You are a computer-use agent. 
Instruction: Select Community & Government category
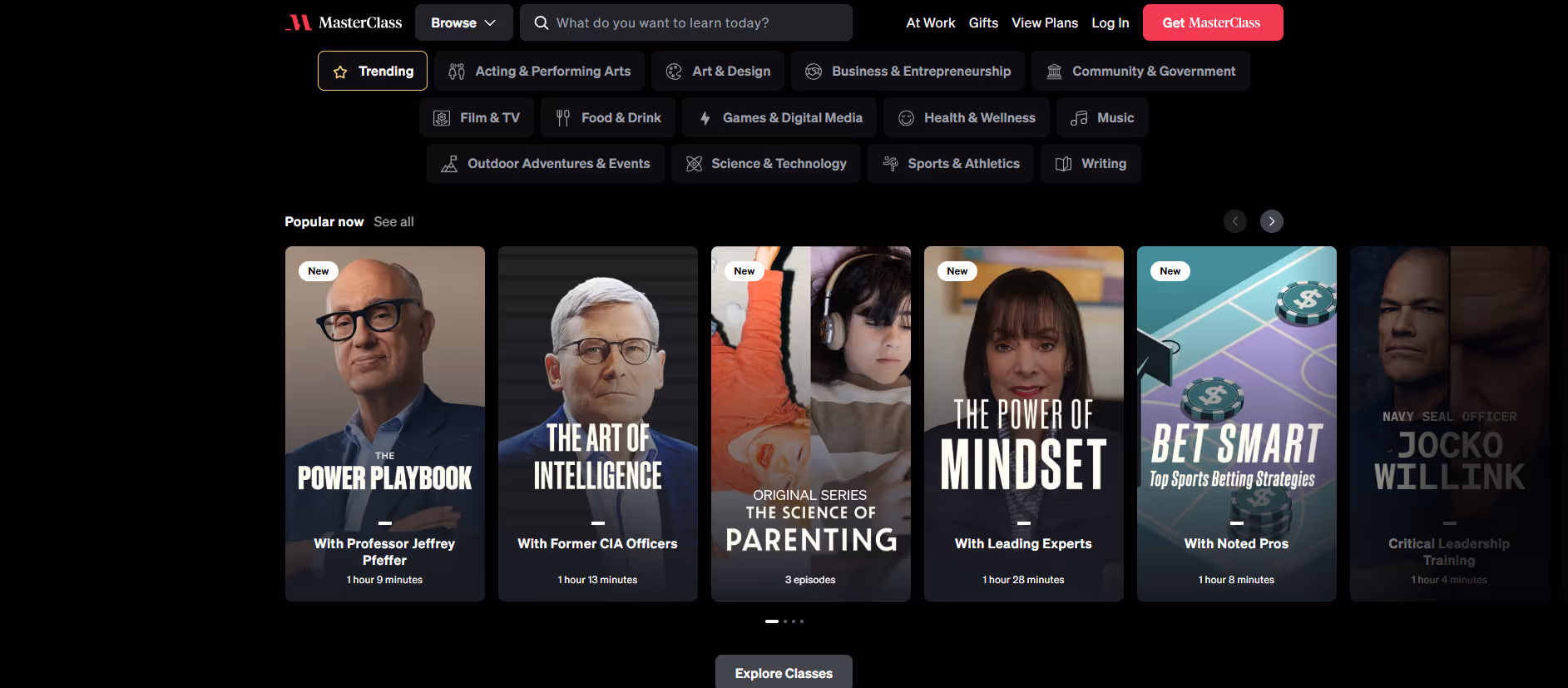[x=1140, y=71]
